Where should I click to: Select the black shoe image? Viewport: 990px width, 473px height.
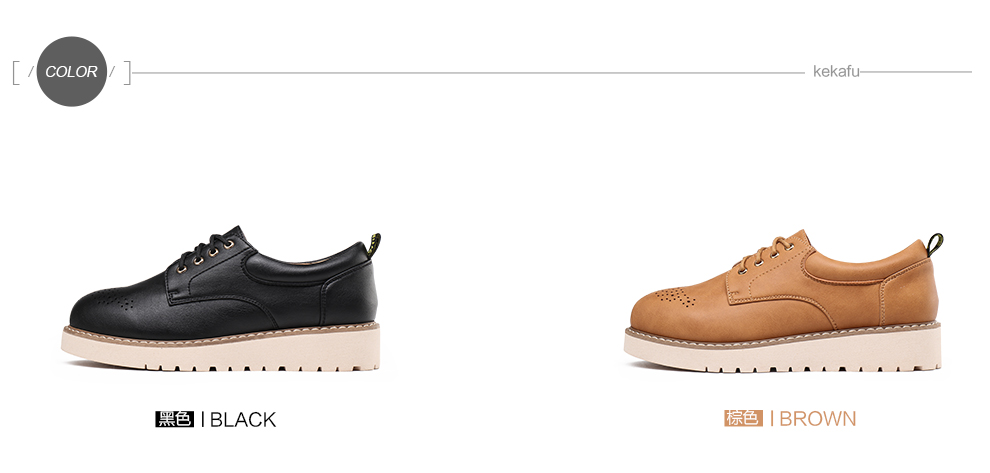[221, 299]
